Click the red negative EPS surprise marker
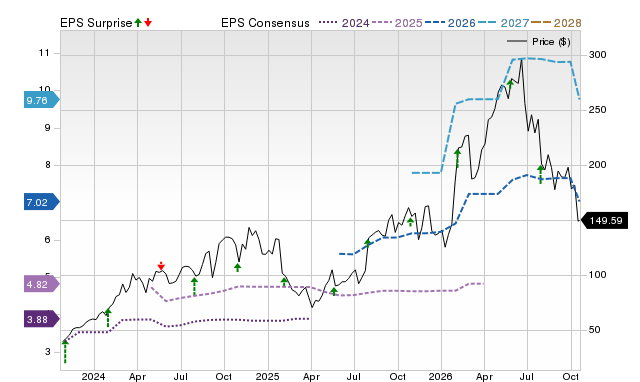640x382 pixels. 161,266
